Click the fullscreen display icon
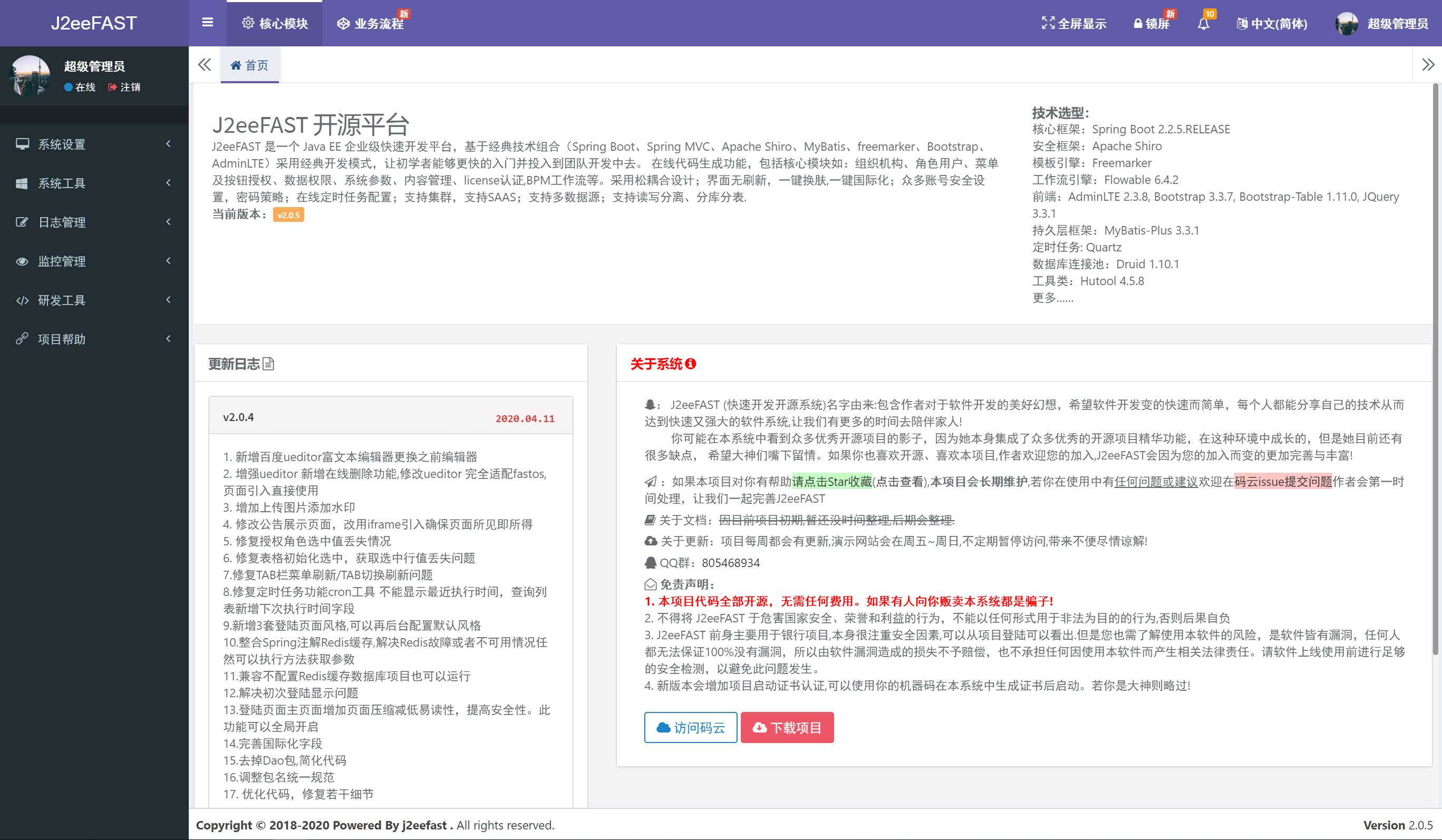The width and height of the screenshot is (1442, 840). (1048, 23)
